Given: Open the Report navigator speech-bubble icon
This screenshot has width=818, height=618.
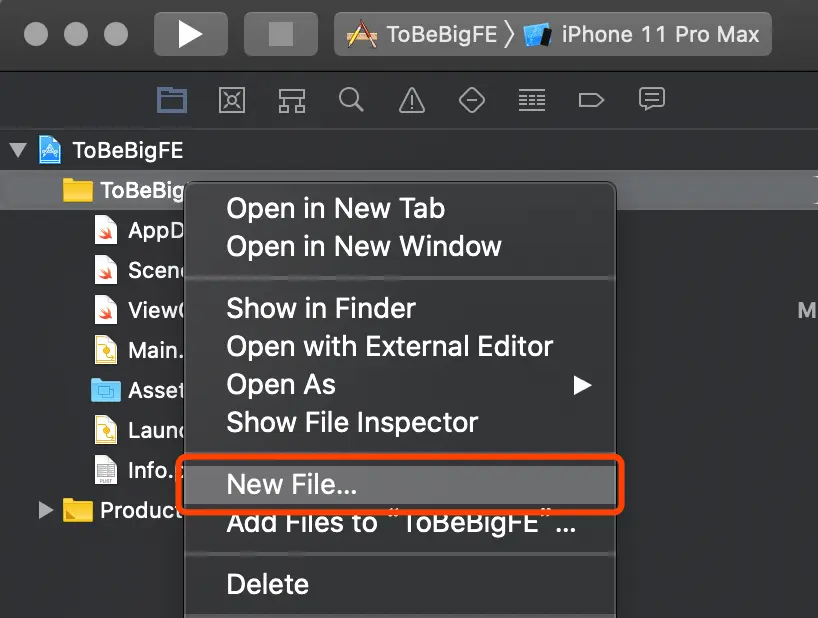Looking at the screenshot, I should [x=652, y=99].
